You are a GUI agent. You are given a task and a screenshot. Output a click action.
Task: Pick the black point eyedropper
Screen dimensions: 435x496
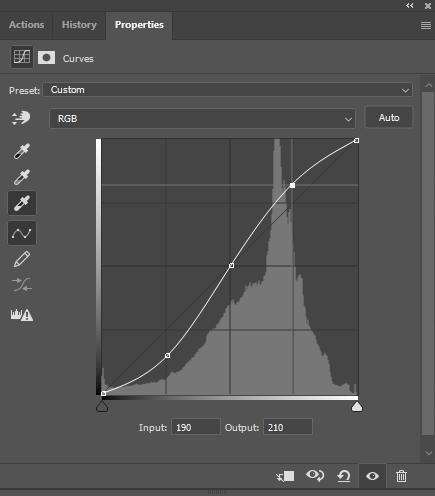pos(22,151)
